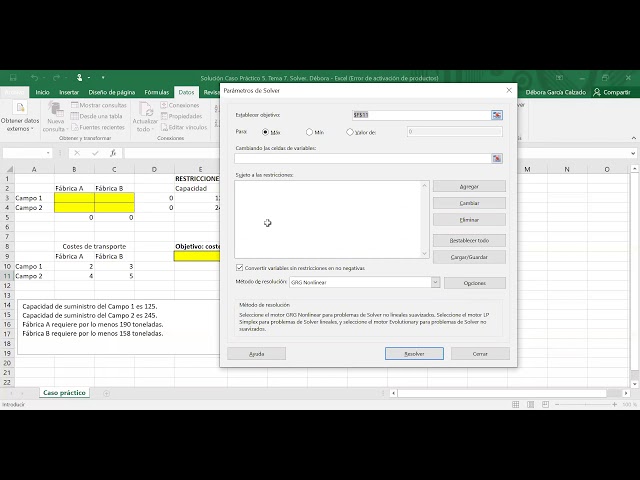Click the Agregar button

point(469,187)
